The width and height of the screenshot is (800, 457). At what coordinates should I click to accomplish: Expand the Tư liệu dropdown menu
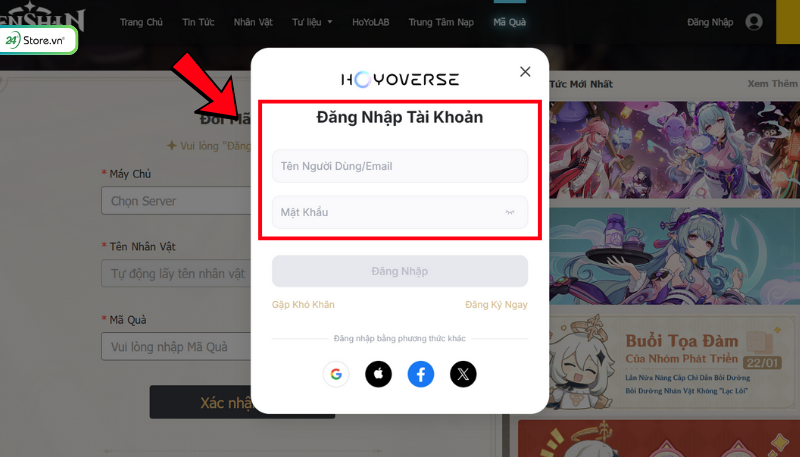312,22
